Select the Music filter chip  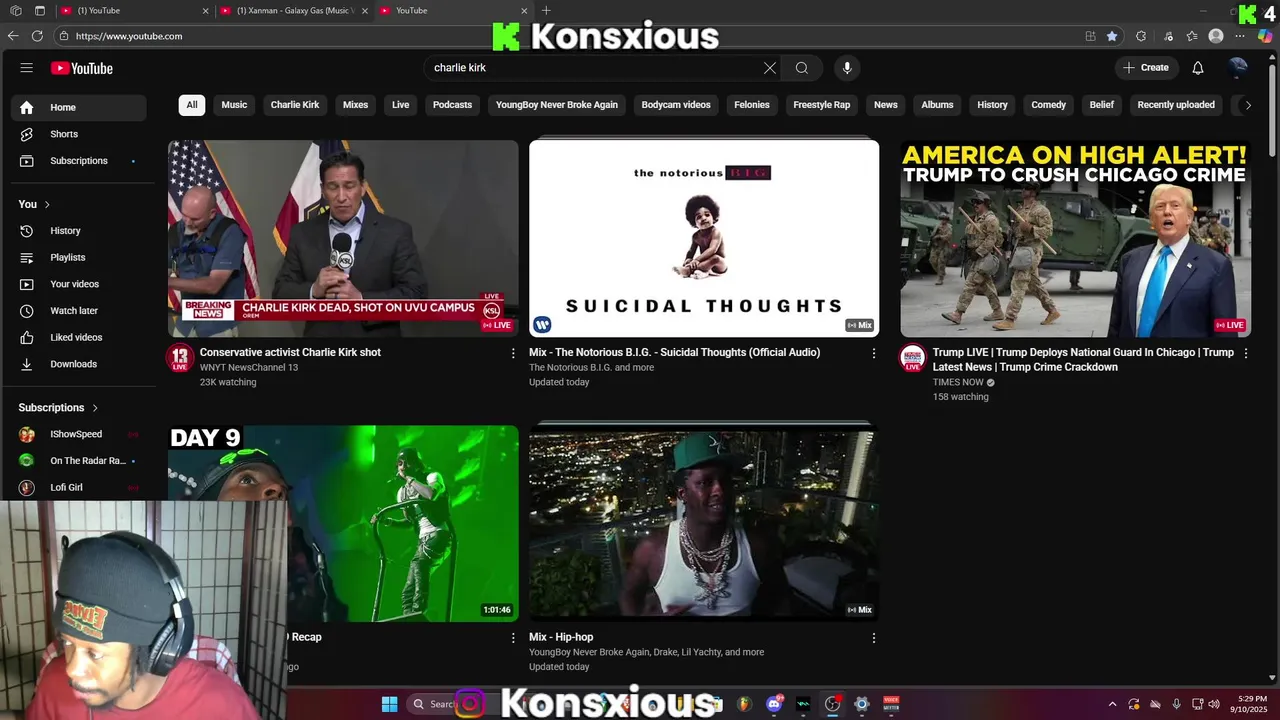(x=234, y=105)
